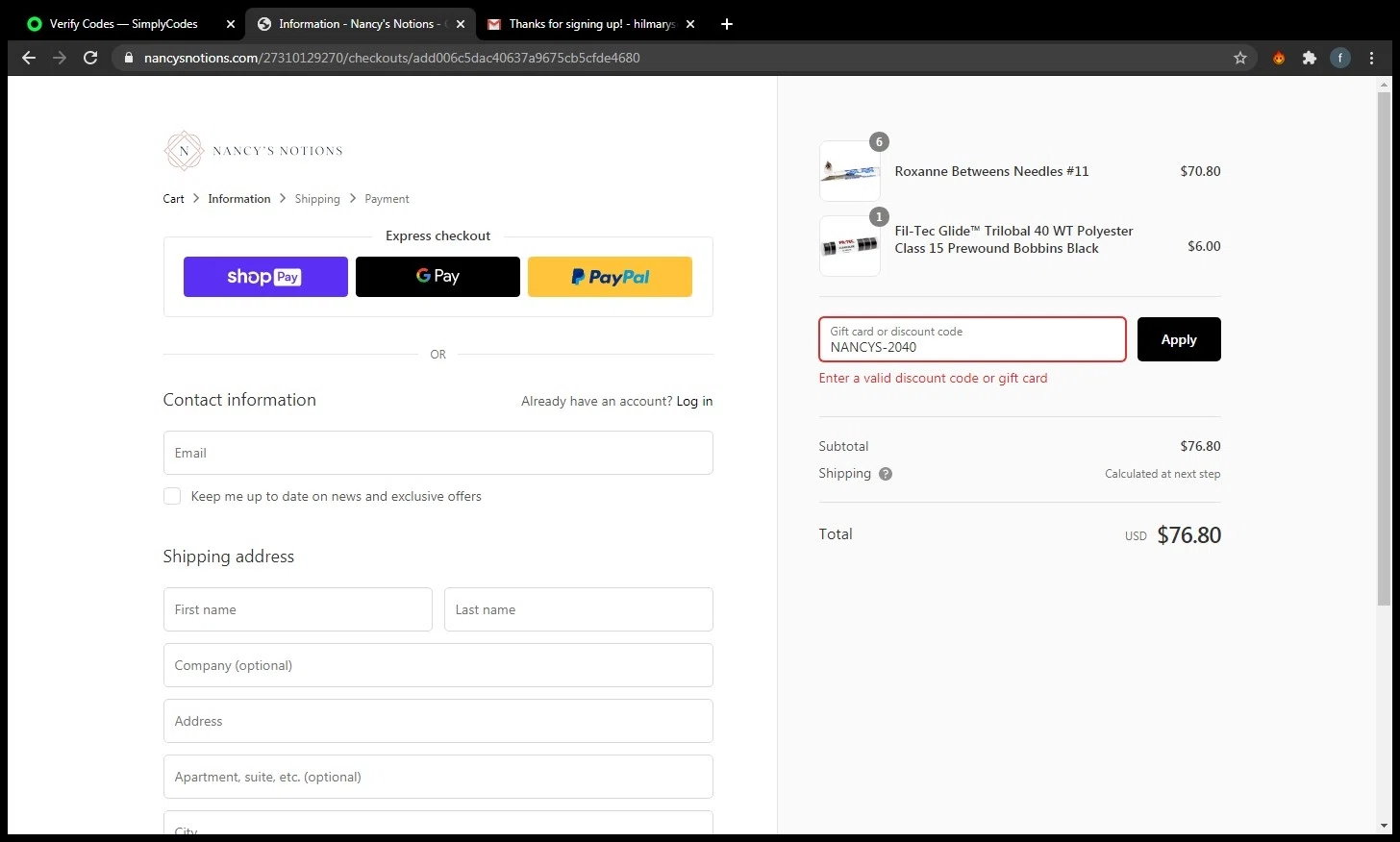Image resolution: width=1400 pixels, height=842 pixels.
Task: Click the shipping help question mark icon
Action: 886,474
